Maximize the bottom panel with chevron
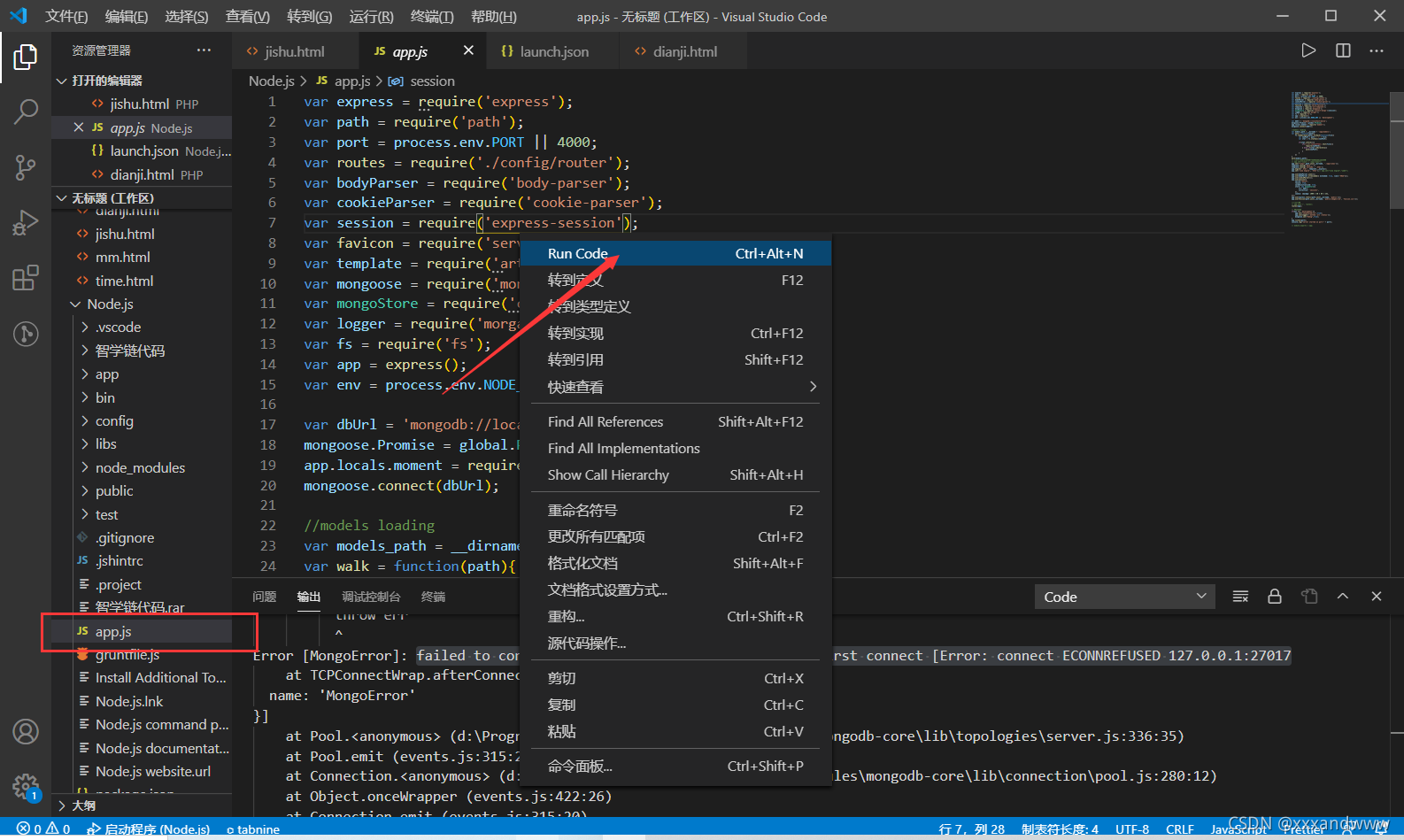The image size is (1404, 840). coord(1343,597)
